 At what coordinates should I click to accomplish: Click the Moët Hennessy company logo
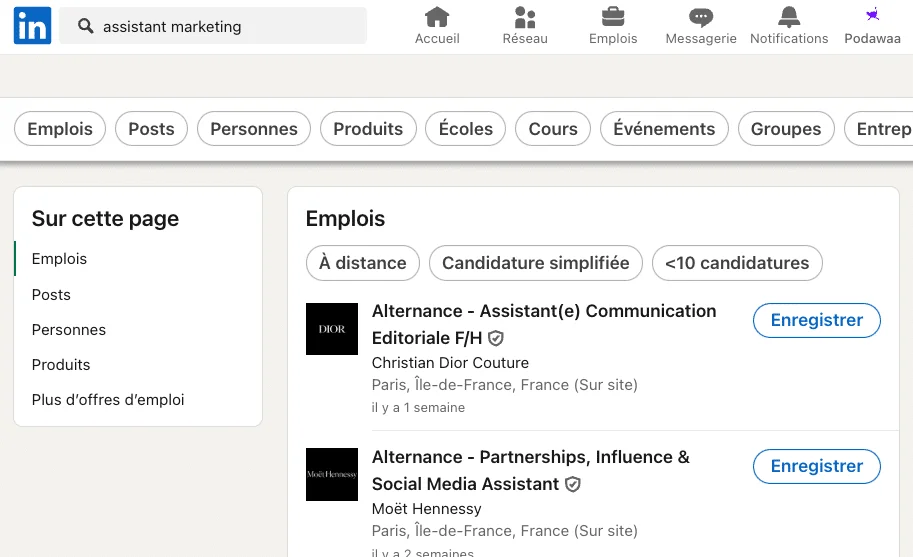(332, 474)
